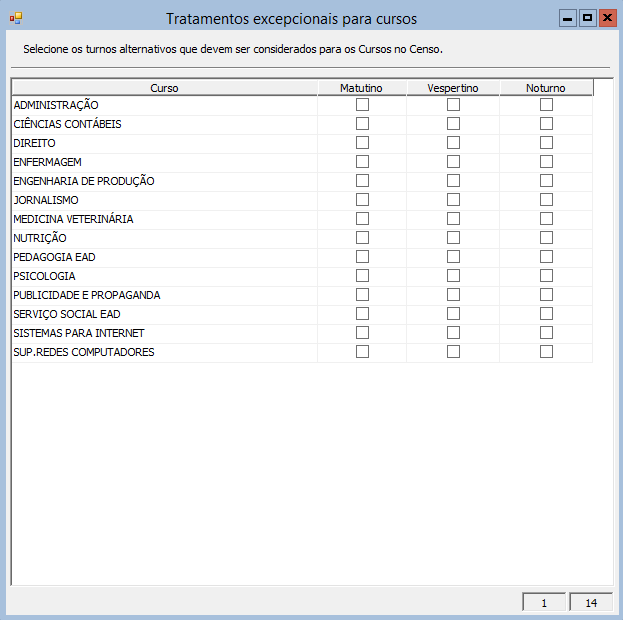623x620 pixels.
Task: Check Noturno for DIREITO course
Action: [546, 143]
